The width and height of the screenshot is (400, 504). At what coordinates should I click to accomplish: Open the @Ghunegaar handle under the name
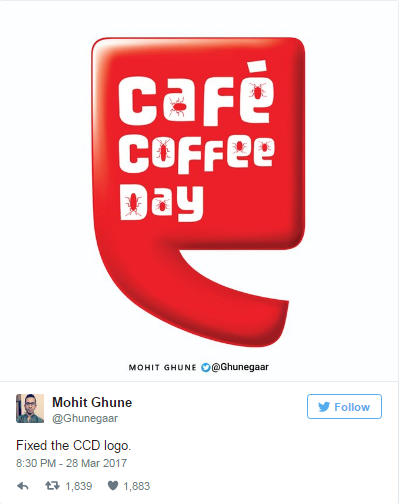coord(85,418)
